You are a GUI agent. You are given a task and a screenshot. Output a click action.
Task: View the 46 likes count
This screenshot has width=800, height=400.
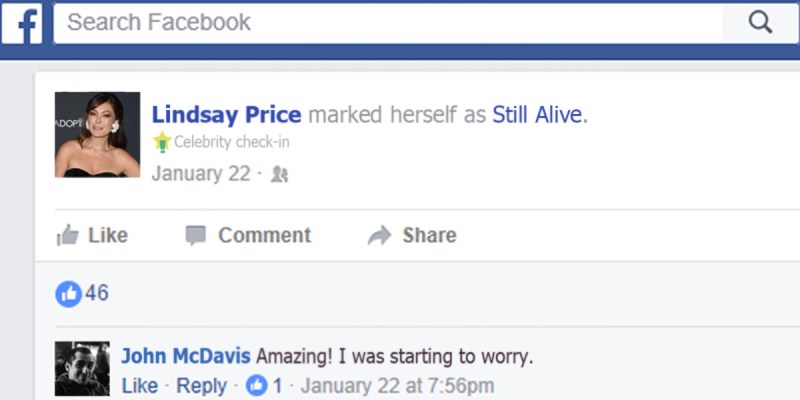[96, 293]
